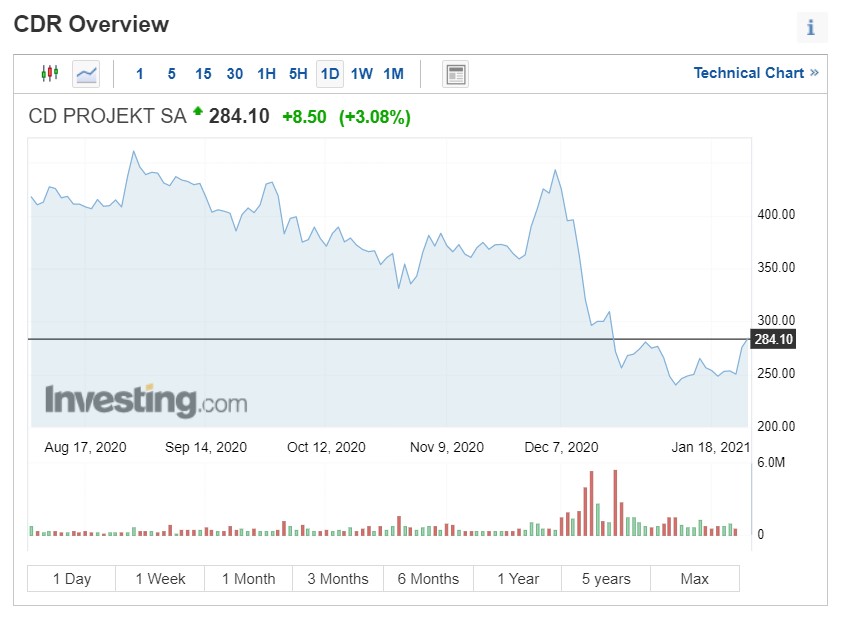Open the news events table icon
842x628 pixels.
(455, 74)
